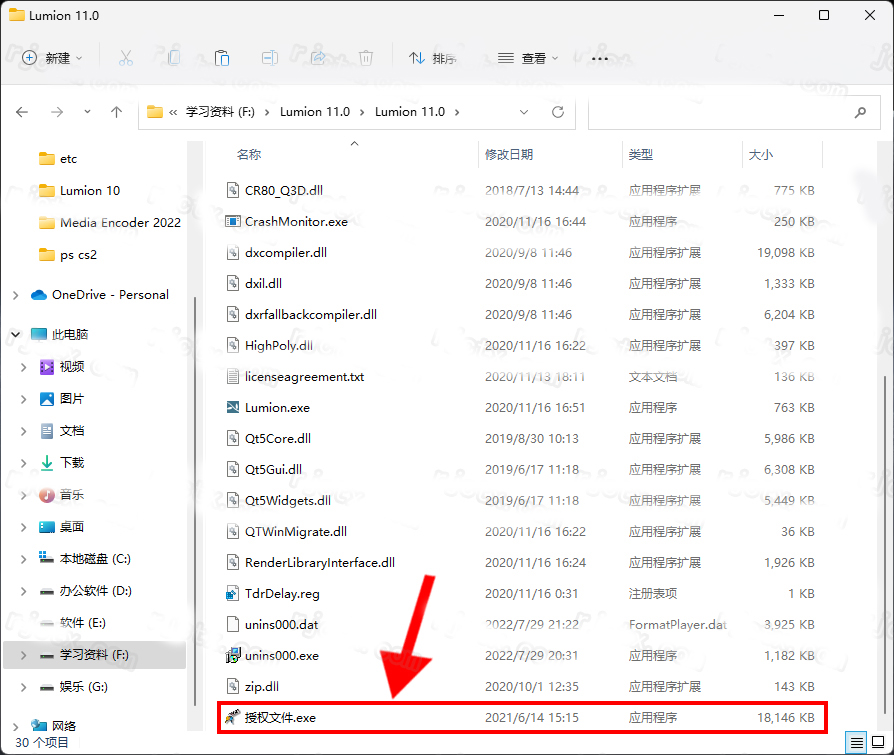This screenshot has width=894, height=755.
Task: Click the Paste clipboard icon
Action: pyautogui.click(x=222, y=58)
